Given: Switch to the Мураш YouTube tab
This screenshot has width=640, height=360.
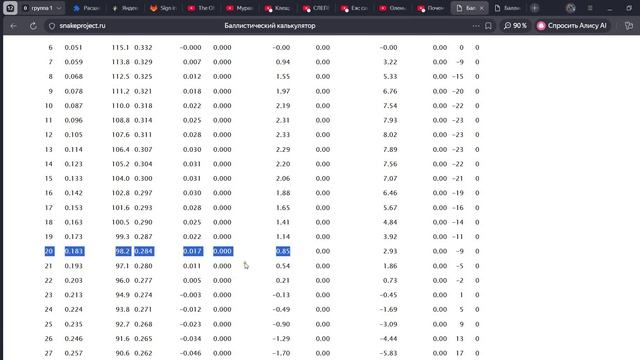Looking at the screenshot, I should pyautogui.click(x=240, y=8).
